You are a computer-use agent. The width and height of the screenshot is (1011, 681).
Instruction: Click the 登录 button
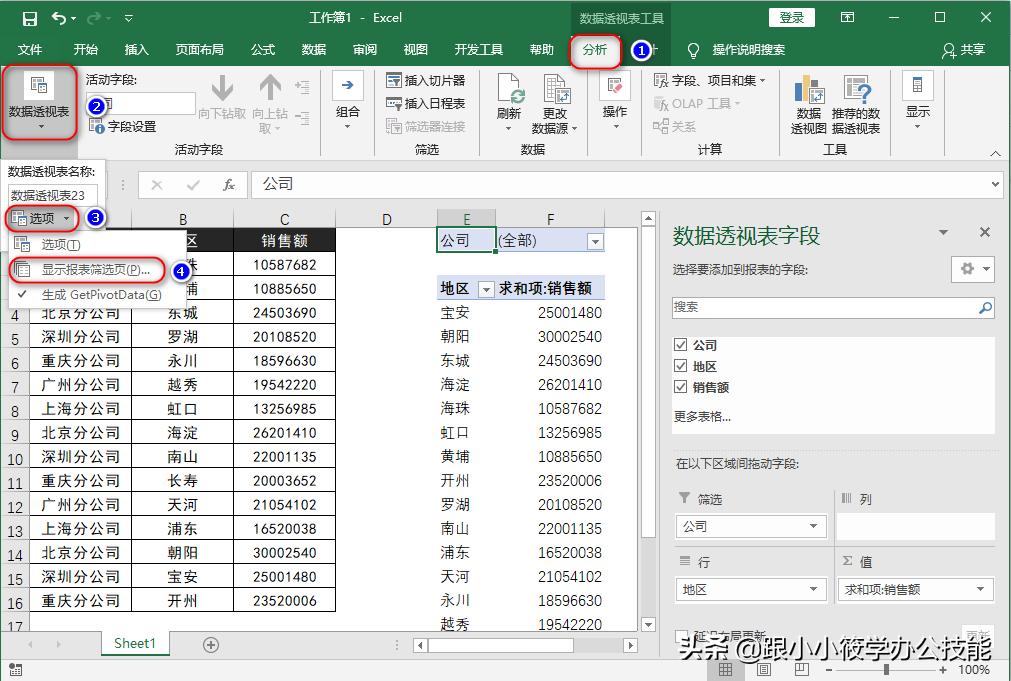[793, 17]
